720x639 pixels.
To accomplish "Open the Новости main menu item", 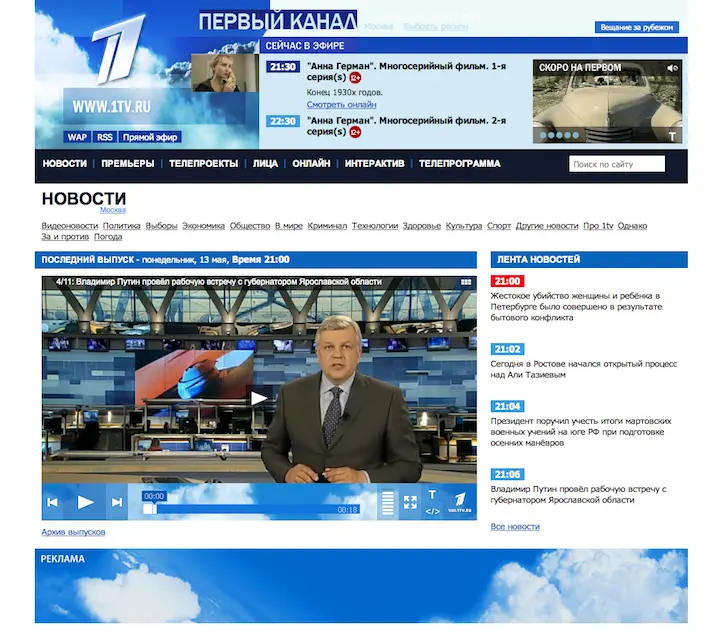I will pos(65,164).
